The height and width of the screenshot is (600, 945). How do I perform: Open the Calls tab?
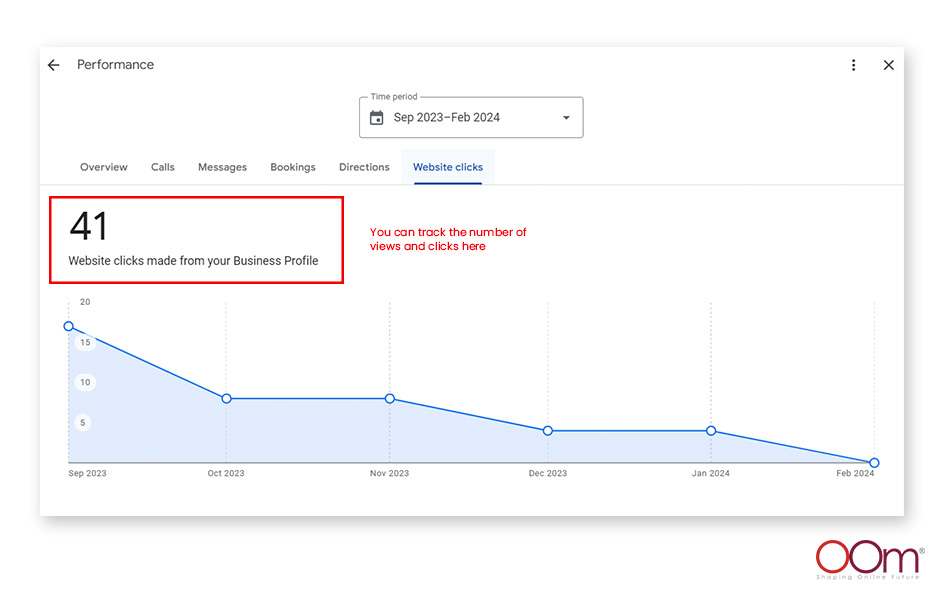pos(163,167)
